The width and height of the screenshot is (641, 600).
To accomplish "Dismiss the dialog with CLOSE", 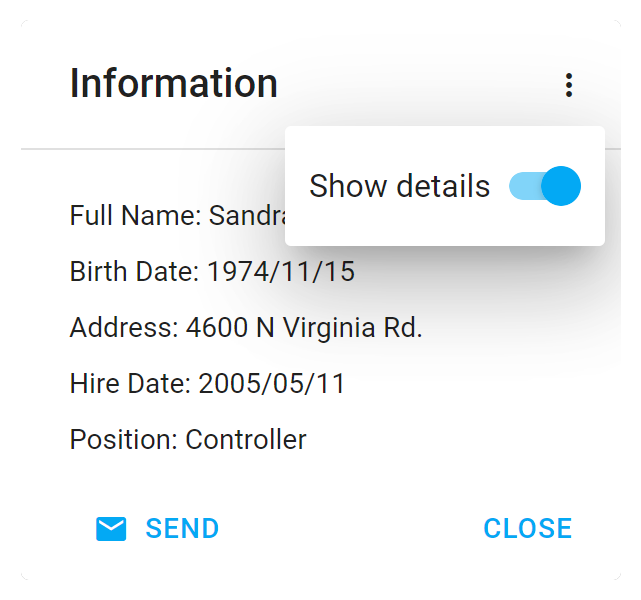I will tap(527, 528).
